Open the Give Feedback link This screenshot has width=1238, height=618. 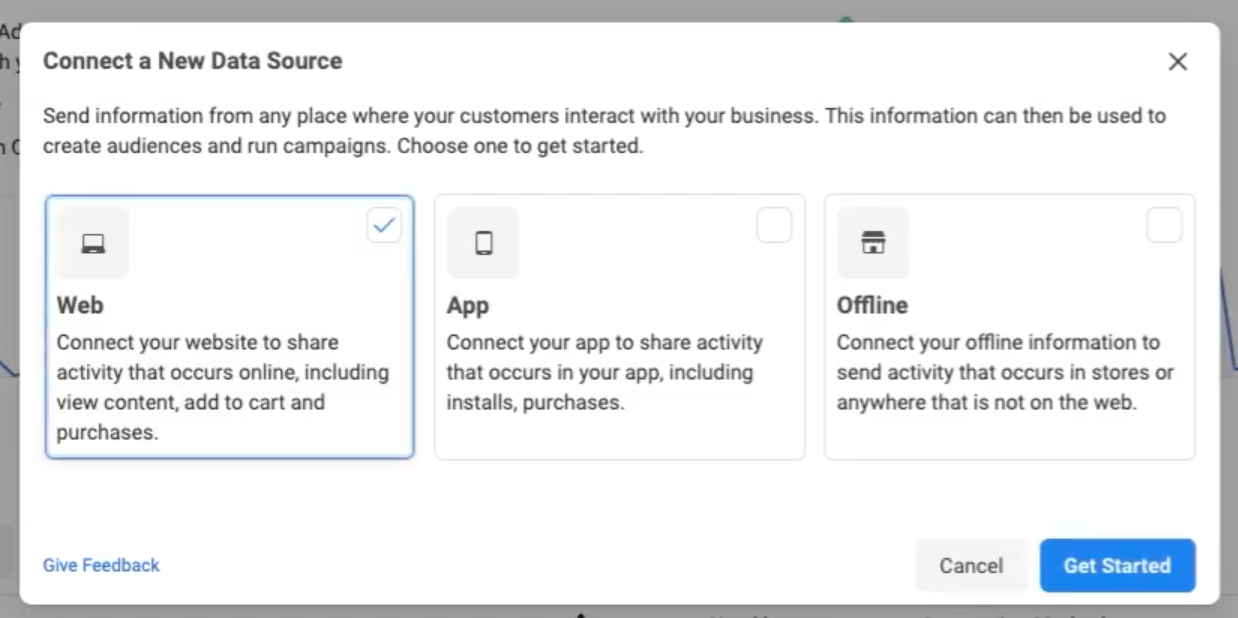pyautogui.click(x=100, y=565)
